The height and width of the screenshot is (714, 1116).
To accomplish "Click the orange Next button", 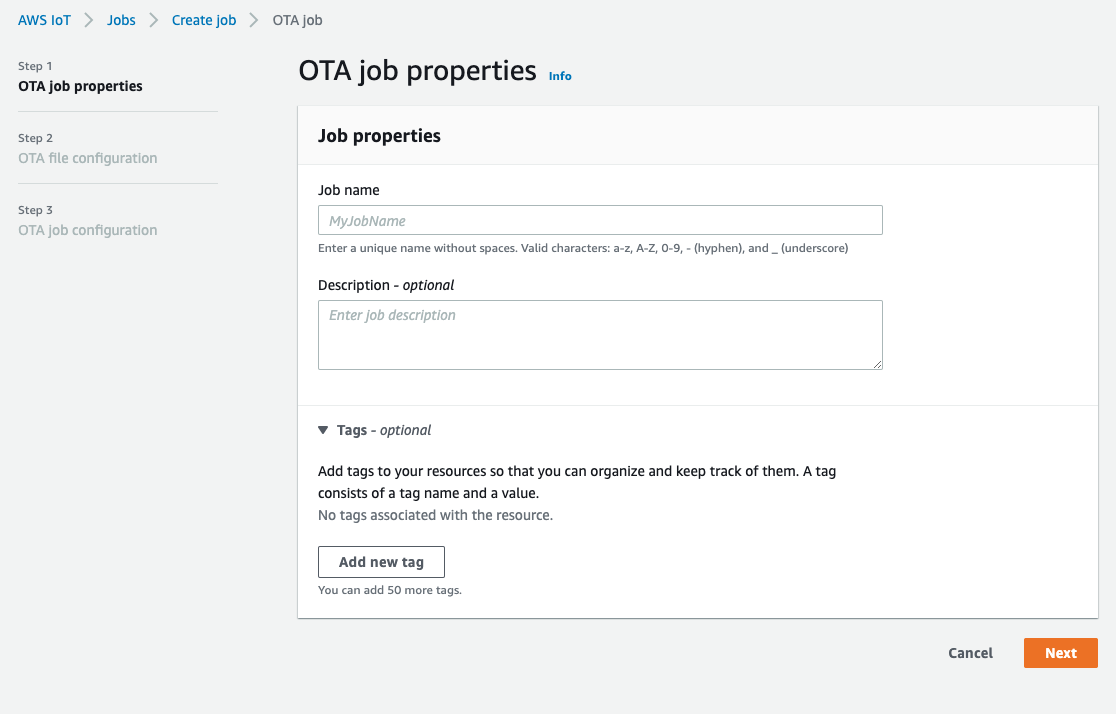I will pyautogui.click(x=1060, y=653).
